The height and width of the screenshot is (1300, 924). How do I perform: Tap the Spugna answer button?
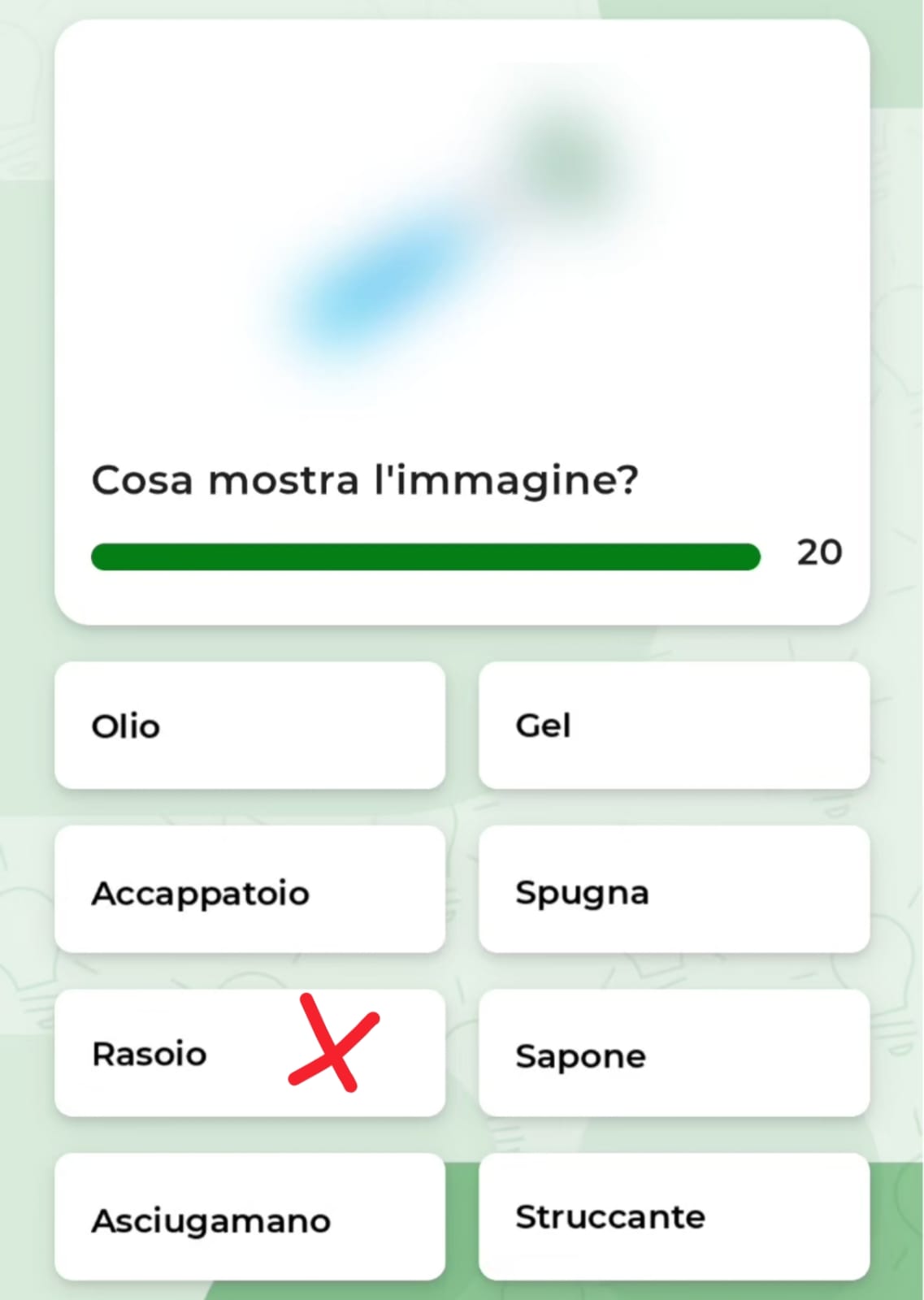674,890
